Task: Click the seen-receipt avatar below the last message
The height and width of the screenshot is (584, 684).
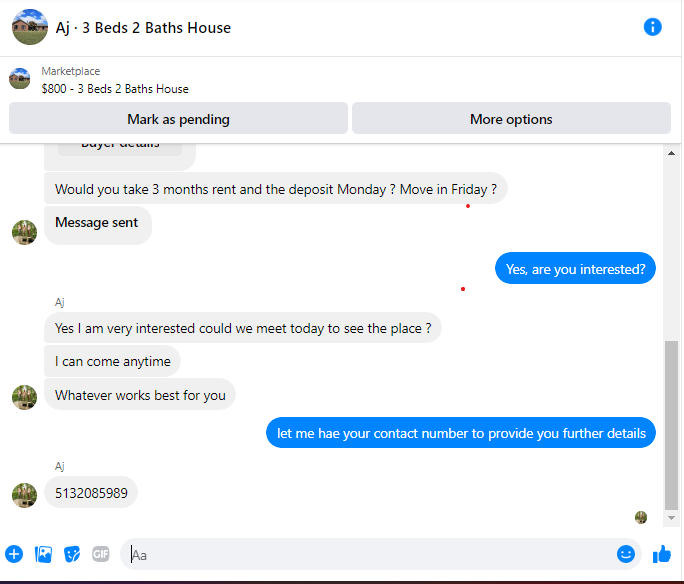Action: [641, 518]
